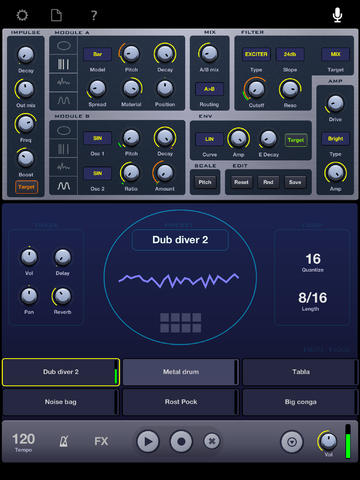Viewport: 360px width, 480px height.
Task: Adjust the filter Reso knob
Action: 290,89
